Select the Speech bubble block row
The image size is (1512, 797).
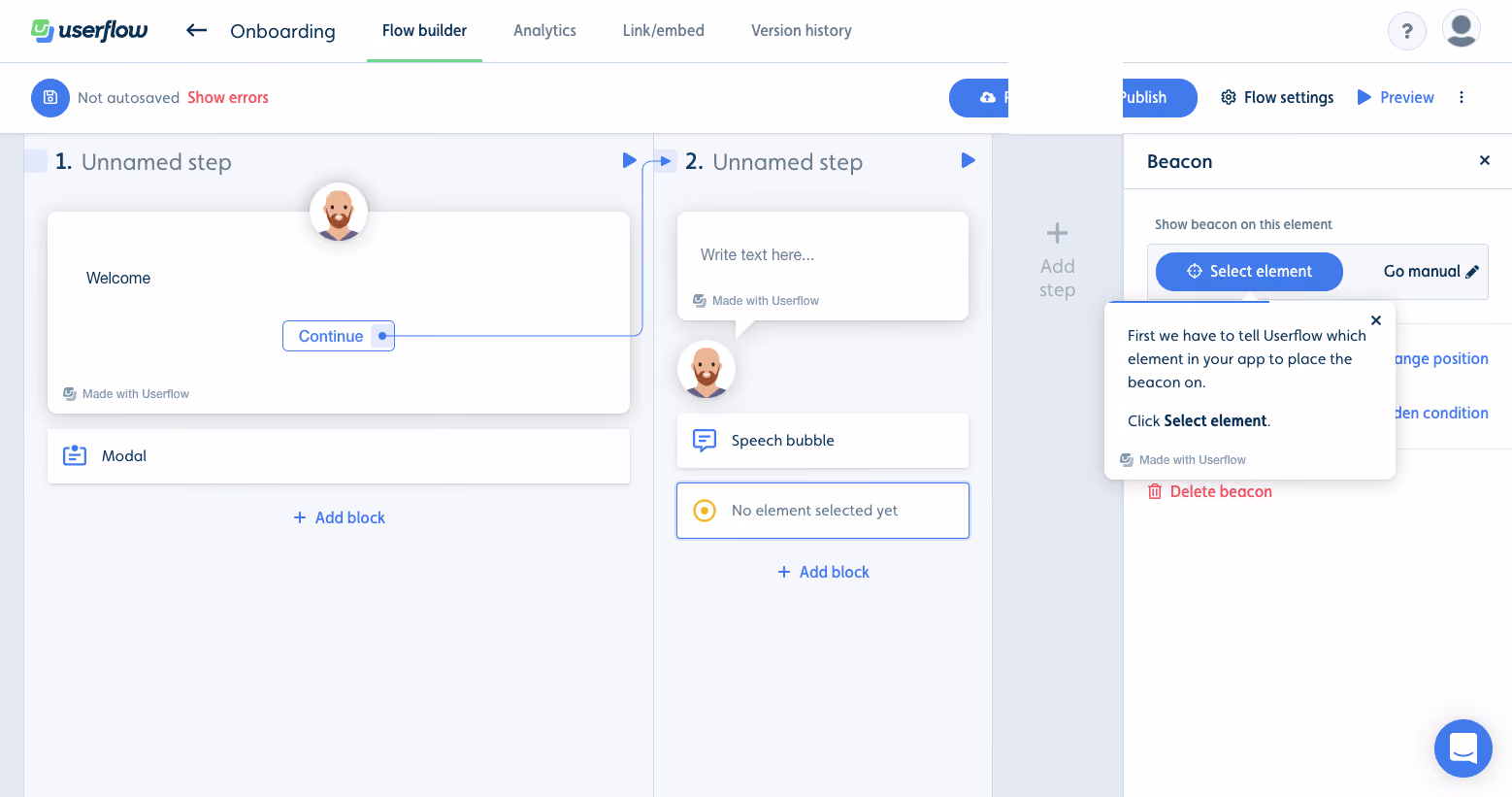click(823, 441)
